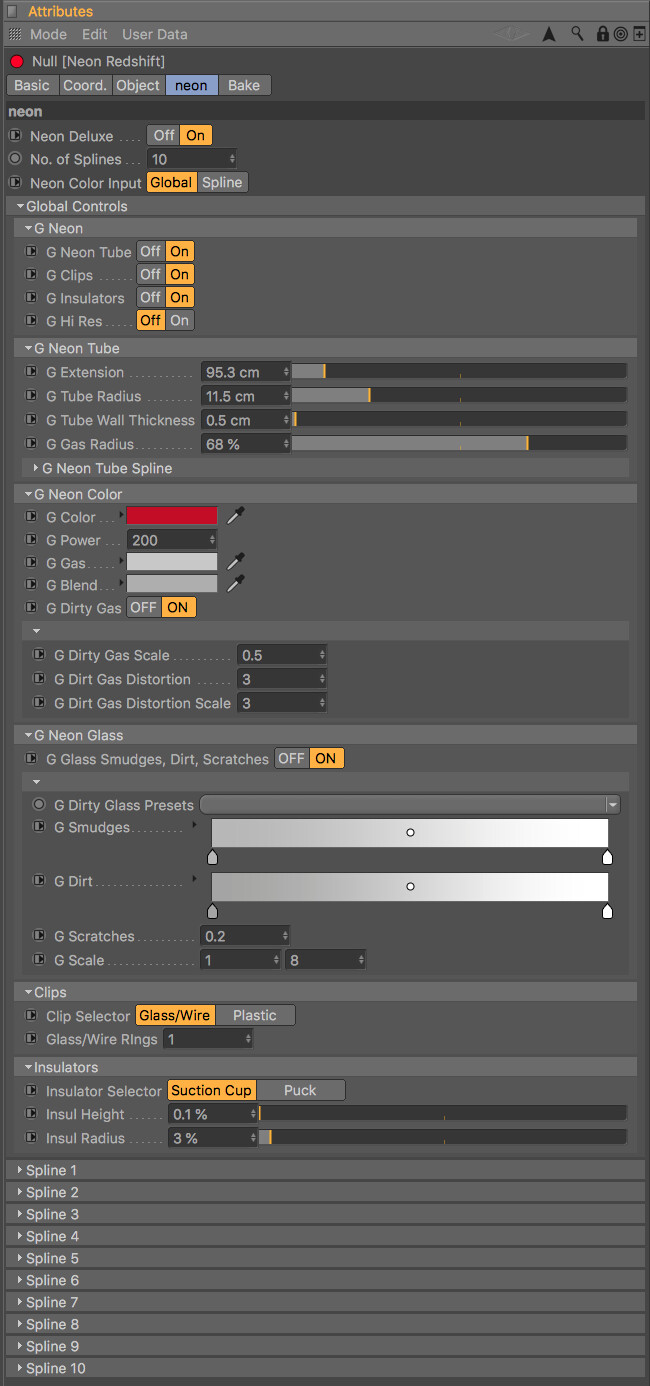The width and height of the screenshot is (650, 1386).
Task: Lock the Attributes manager element
Action: [x=602, y=34]
